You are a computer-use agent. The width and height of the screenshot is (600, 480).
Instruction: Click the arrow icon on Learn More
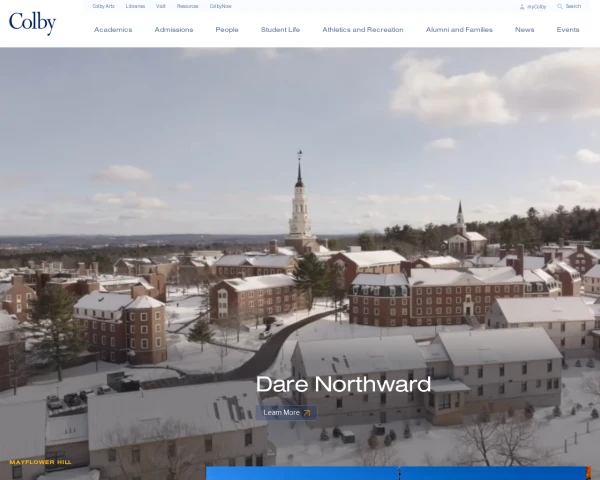pyautogui.click(x=307, y=412)
